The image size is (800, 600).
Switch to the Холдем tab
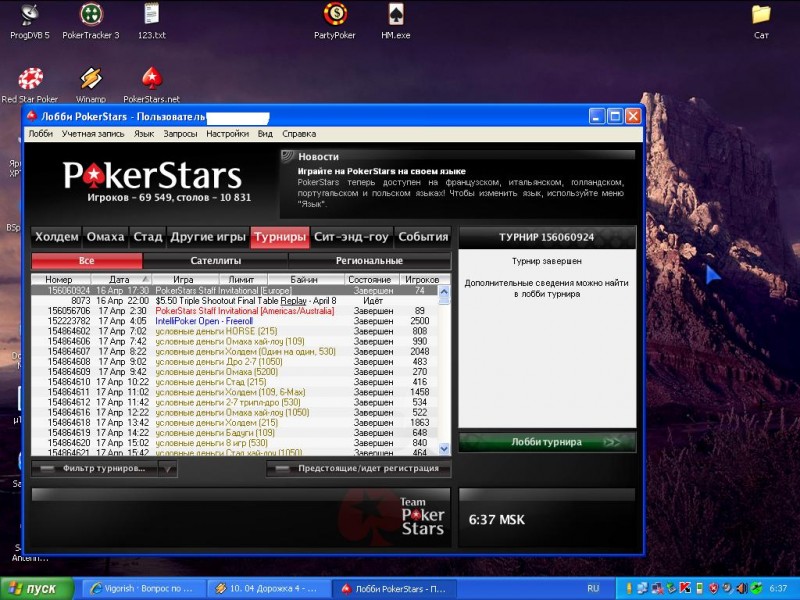tap(57, 237)
